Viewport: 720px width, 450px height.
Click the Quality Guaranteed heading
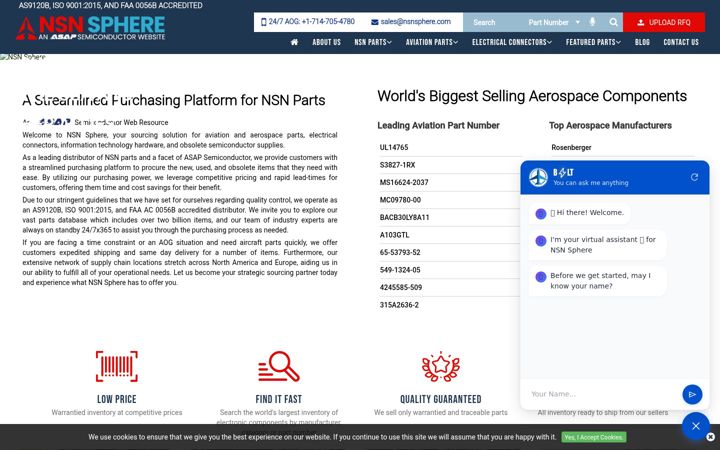(x=441, y=399)
